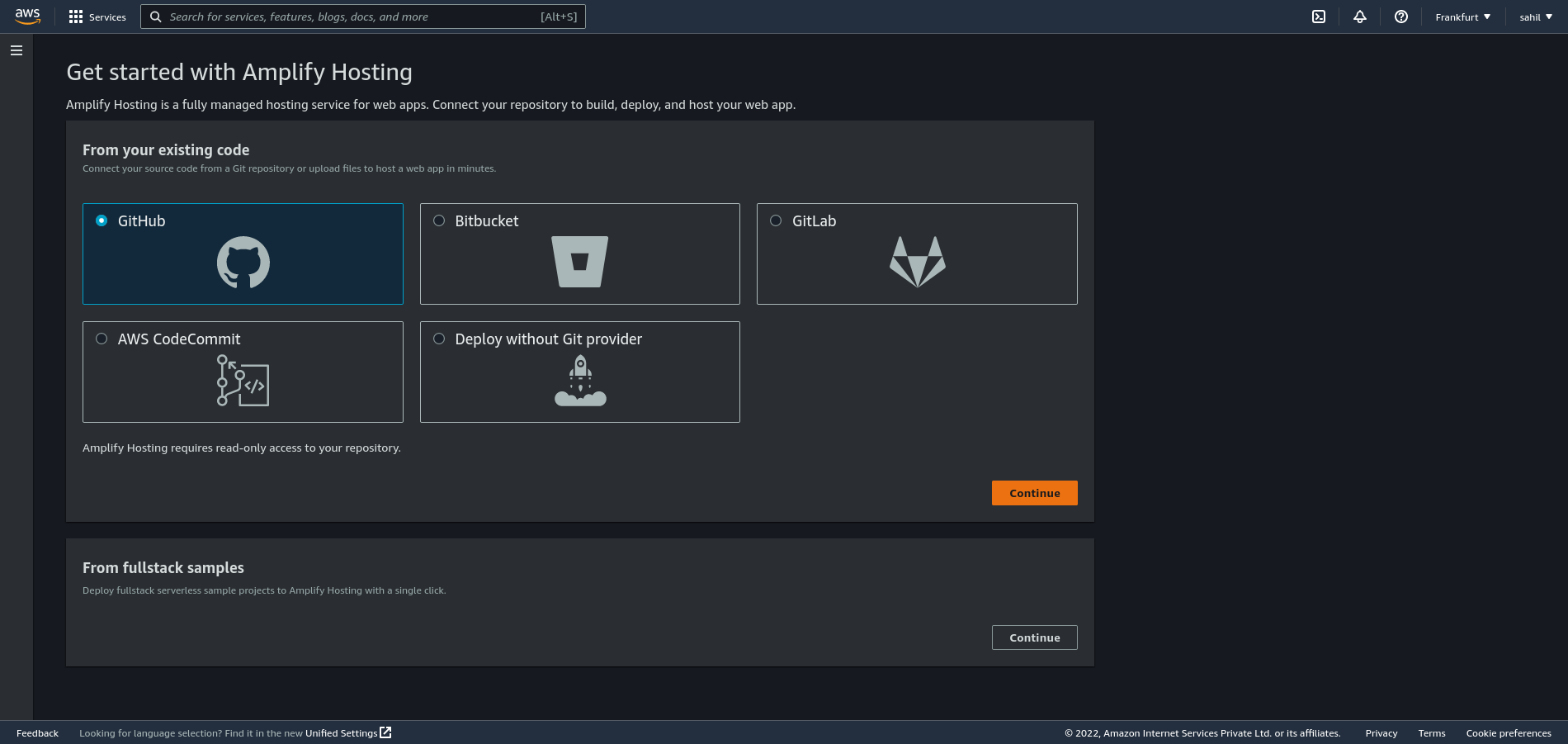Image resolution: width=1568 pixels, height=744 pixels.
Task: Click the AWS logo home icon
Action: (27, 17)
